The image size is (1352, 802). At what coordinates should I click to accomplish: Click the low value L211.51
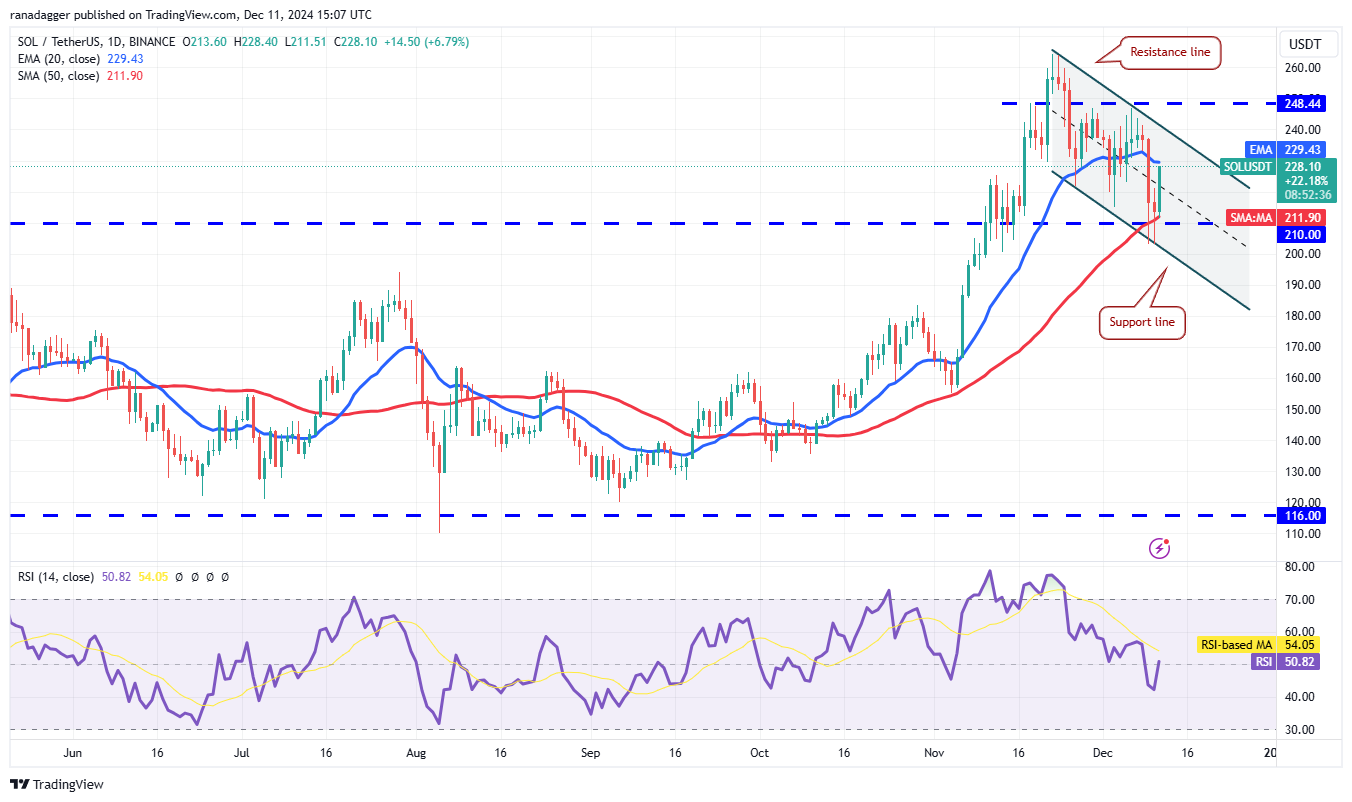(x=307, y=42)
